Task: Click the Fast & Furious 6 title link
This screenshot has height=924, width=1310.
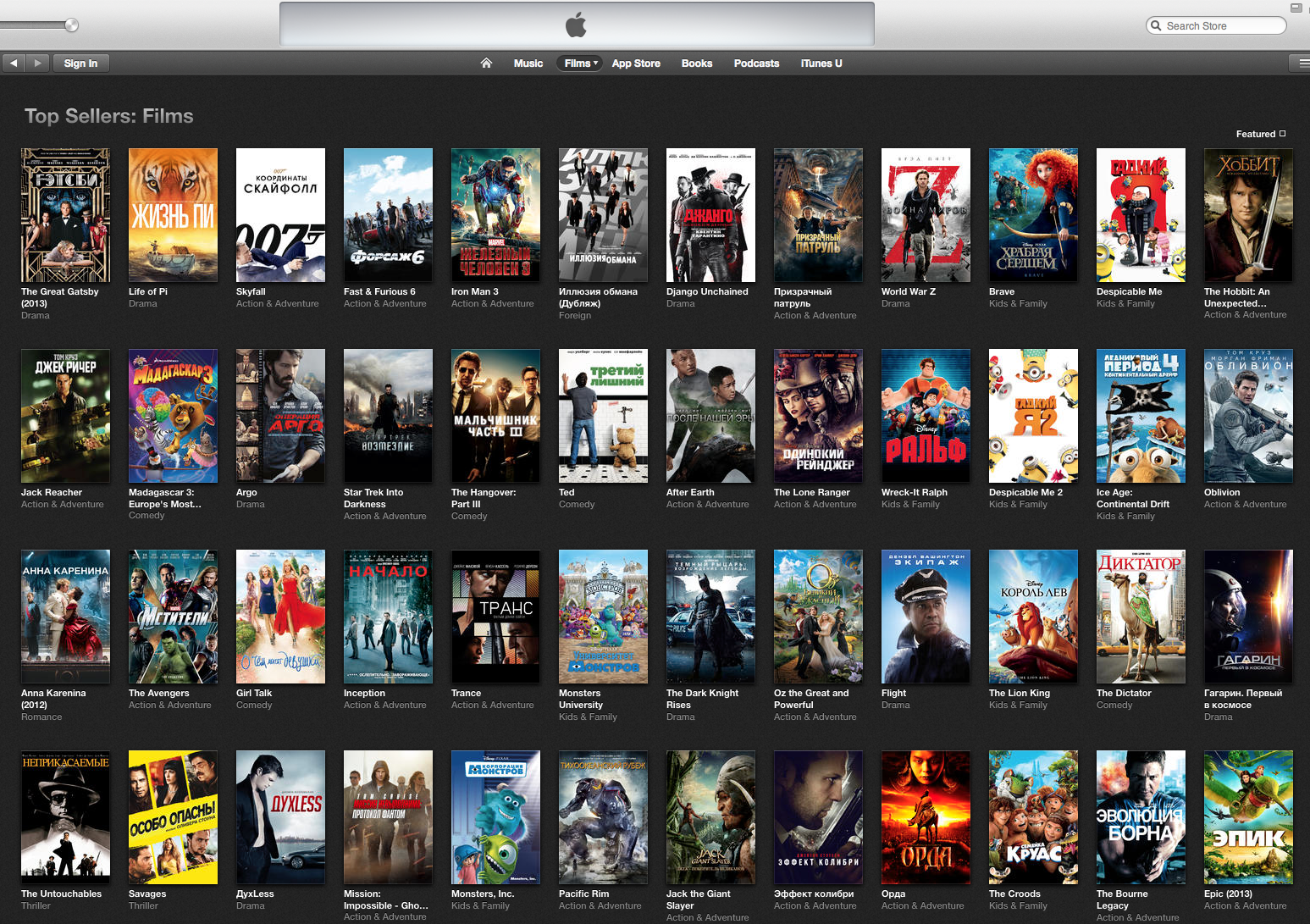Action: tap(379, 291)
